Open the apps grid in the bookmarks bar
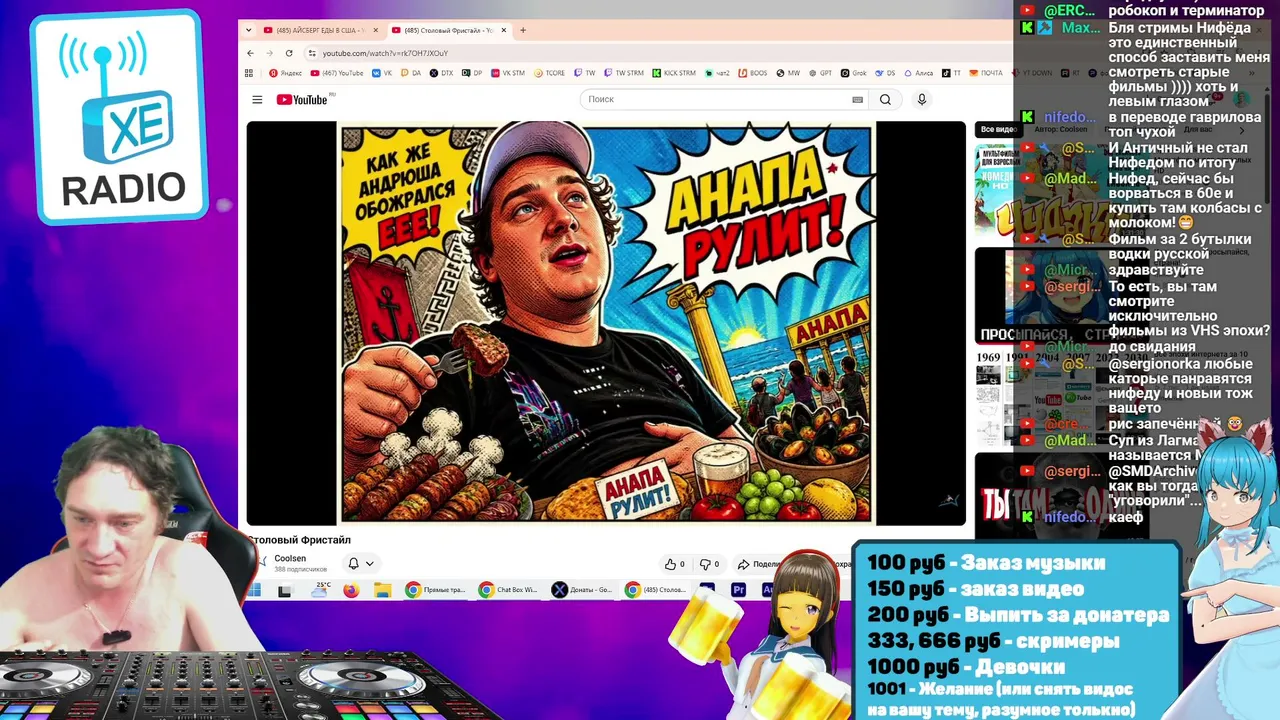The width and height of the screenshot is (1280, 720). tap(249, 73)
